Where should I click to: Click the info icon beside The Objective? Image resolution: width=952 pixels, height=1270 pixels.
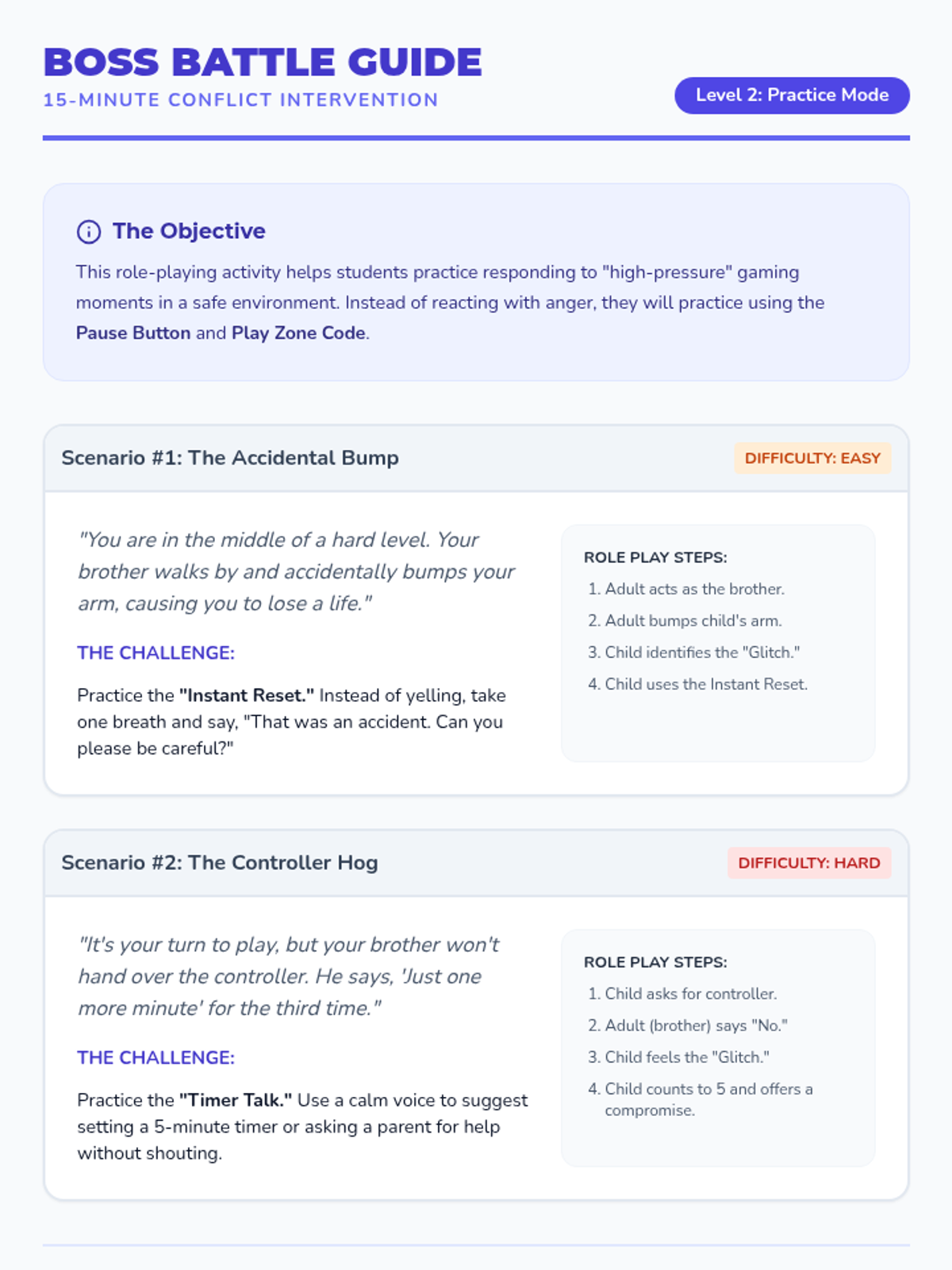pos(88,232)
